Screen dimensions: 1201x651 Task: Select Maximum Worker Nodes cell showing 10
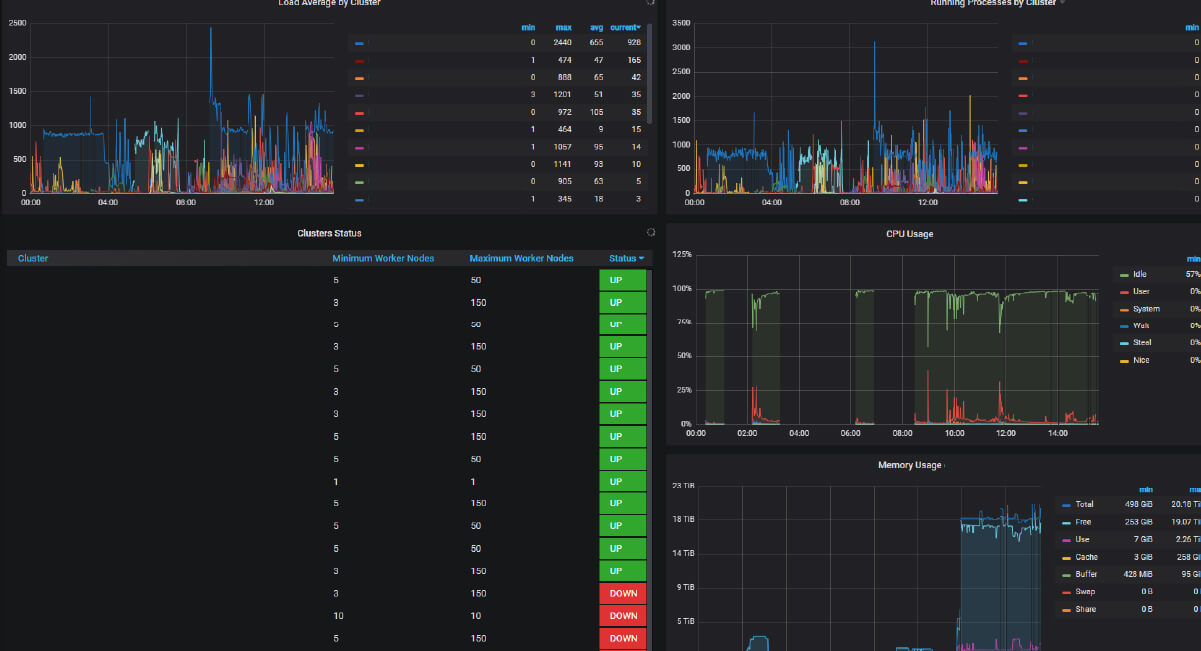pos(476,616)
